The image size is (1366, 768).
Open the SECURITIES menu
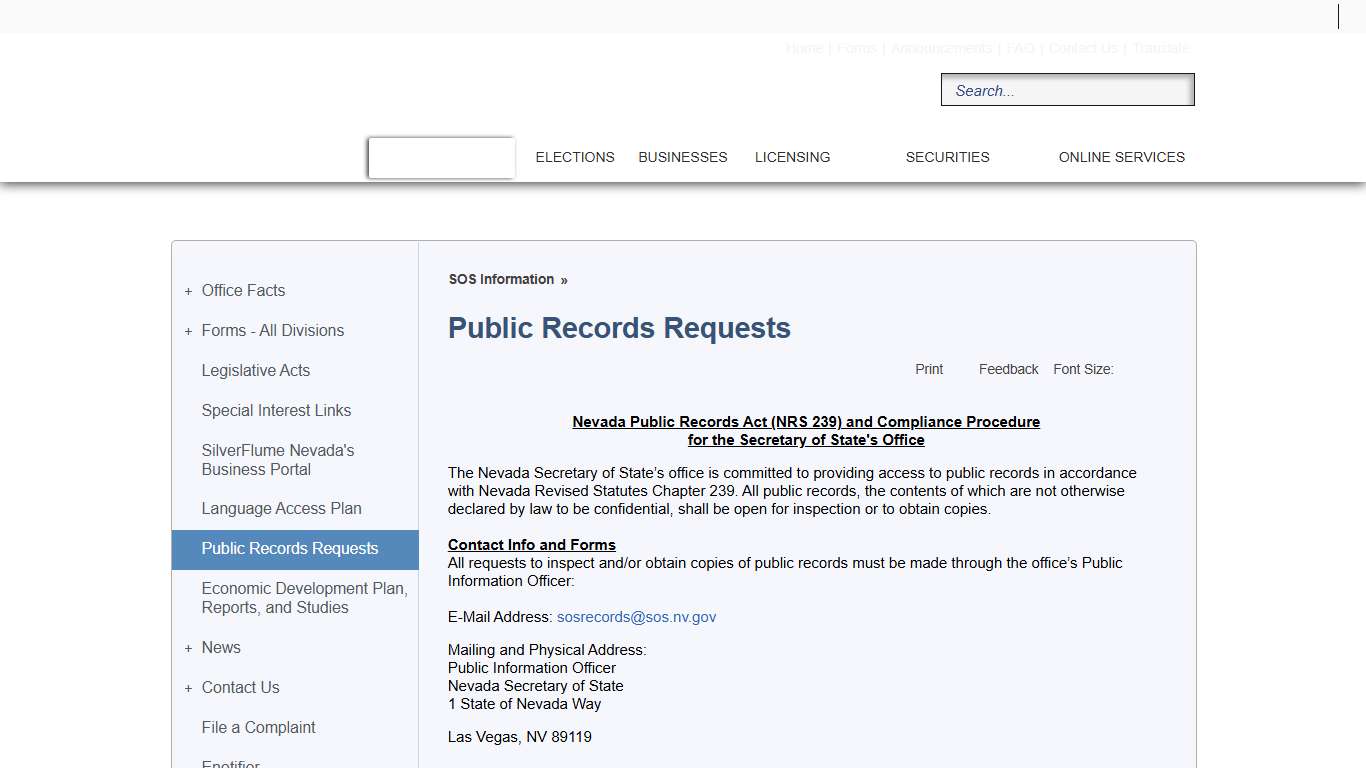pos(947,157)
